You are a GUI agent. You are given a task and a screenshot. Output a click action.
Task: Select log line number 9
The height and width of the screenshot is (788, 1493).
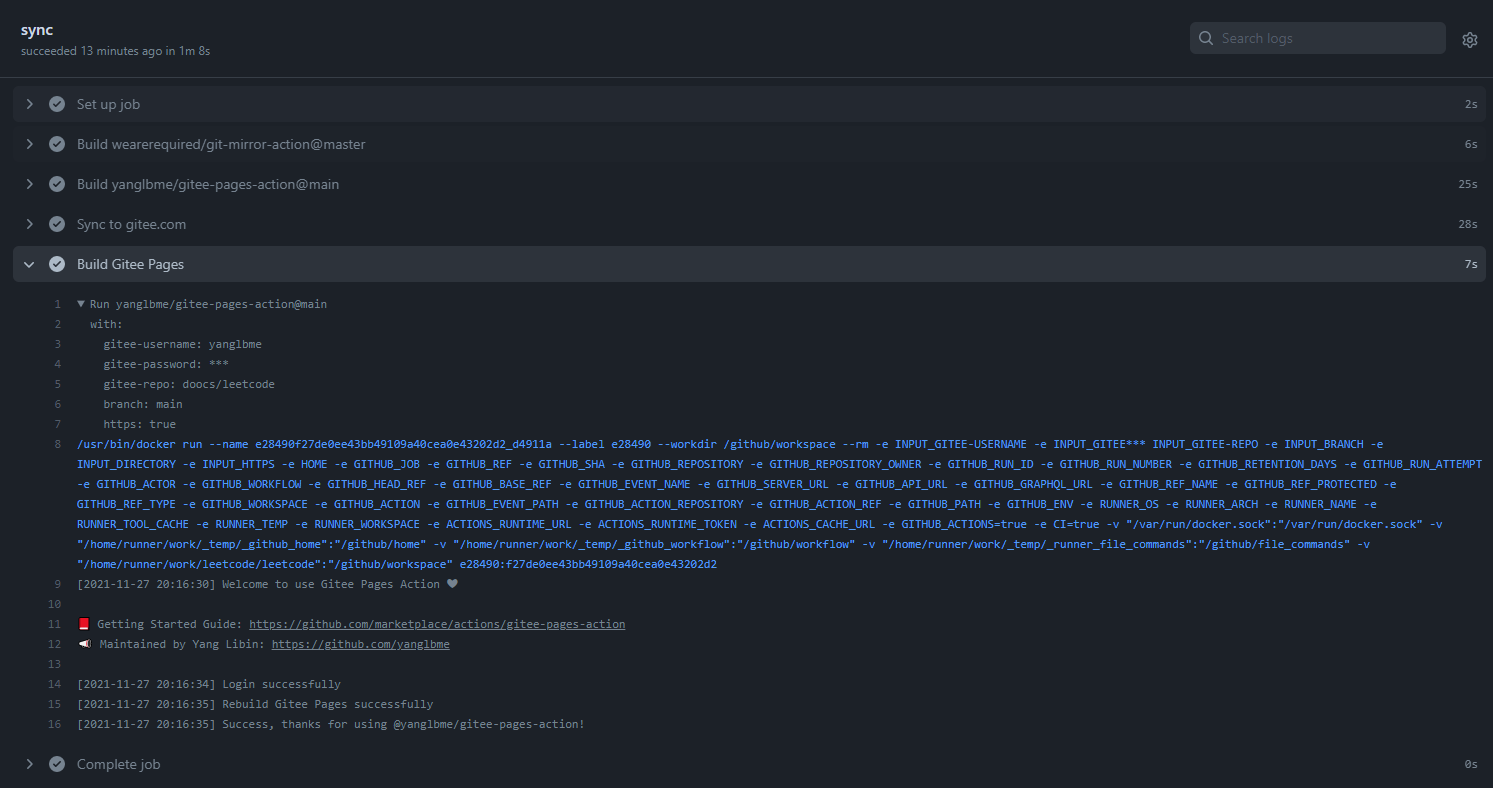pyautogui.click(x=57, y=584)
